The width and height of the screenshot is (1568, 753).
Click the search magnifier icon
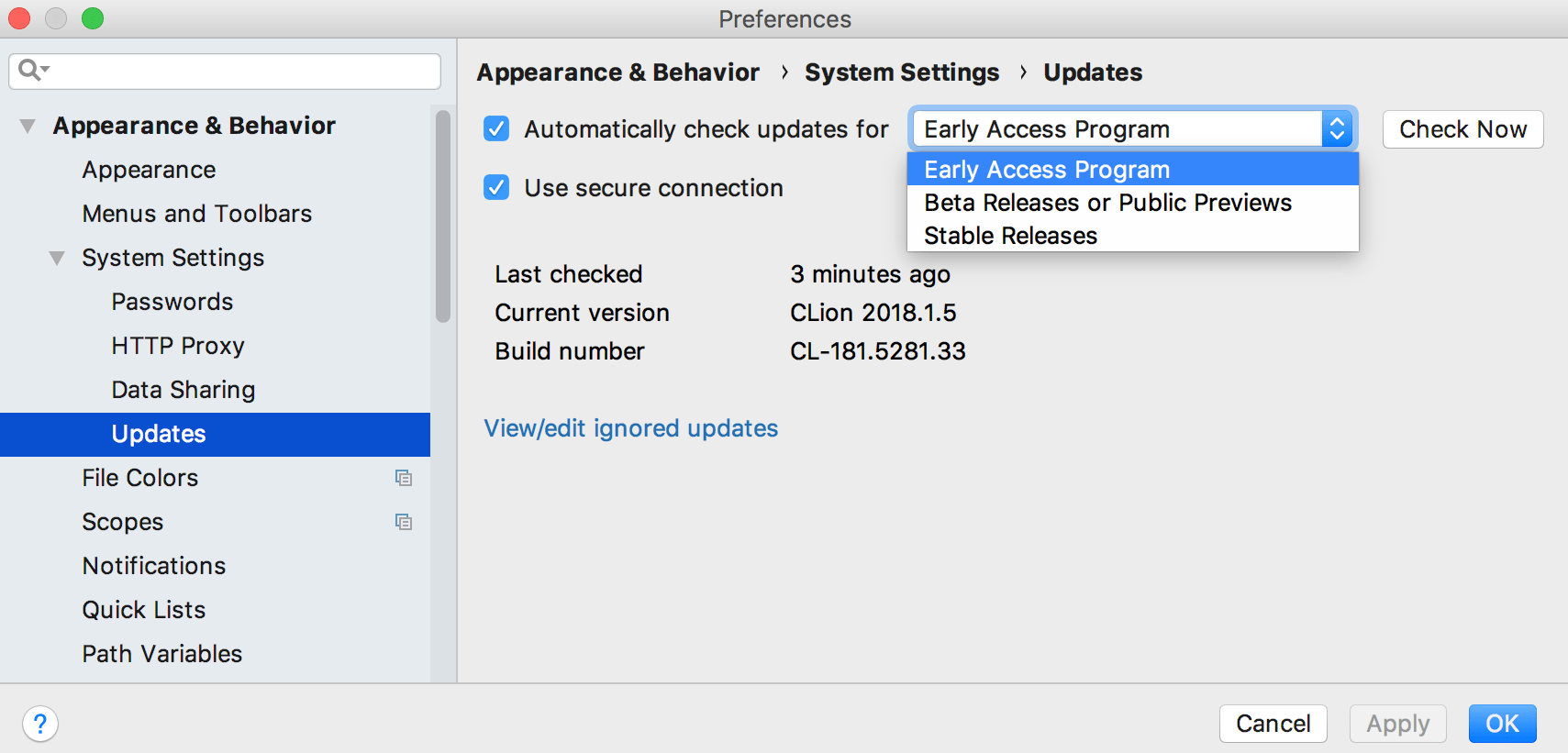[x=31, y=70]
